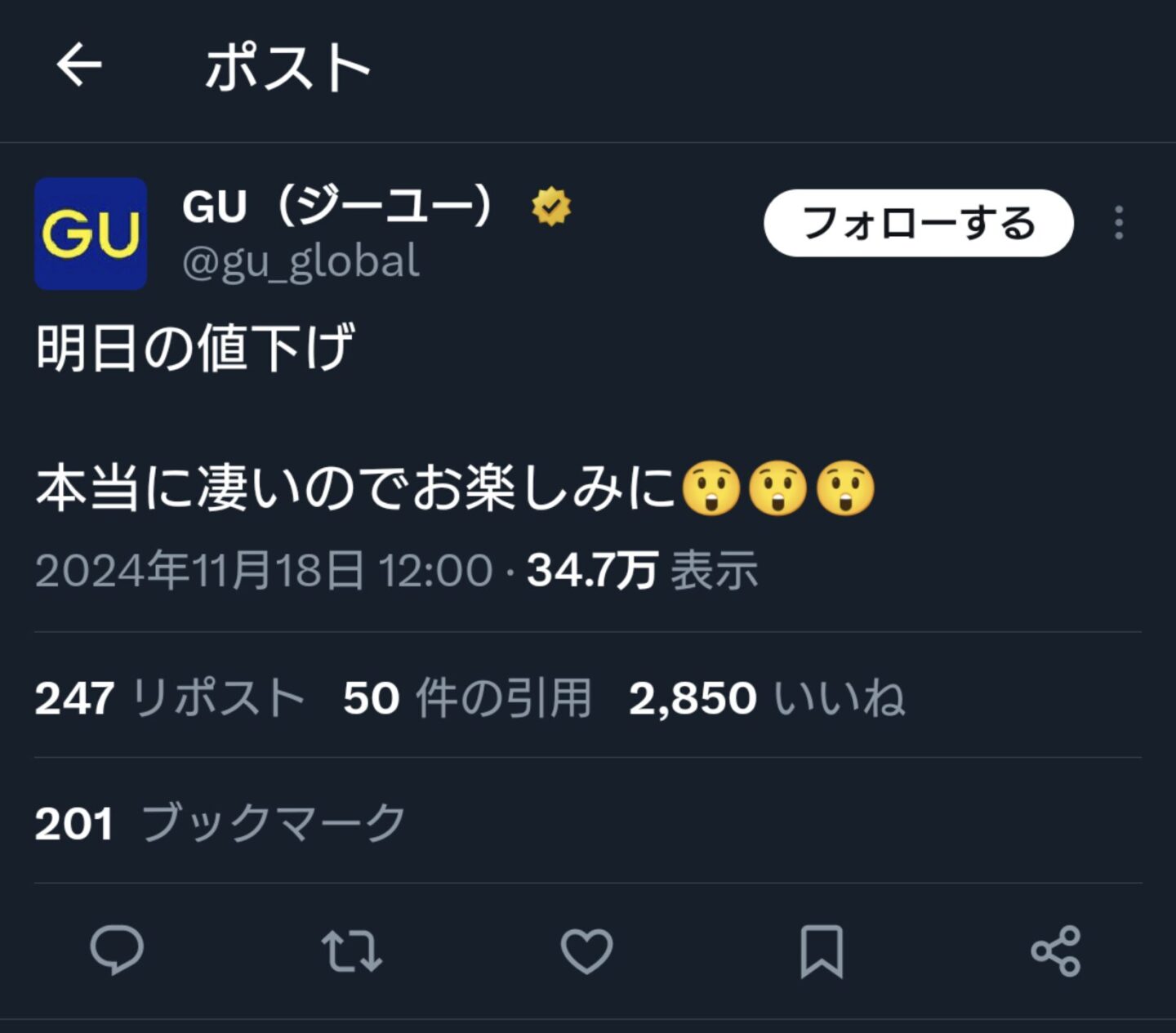
Task: Open the 34.7万 表示 view count
Action: (642, 570)
